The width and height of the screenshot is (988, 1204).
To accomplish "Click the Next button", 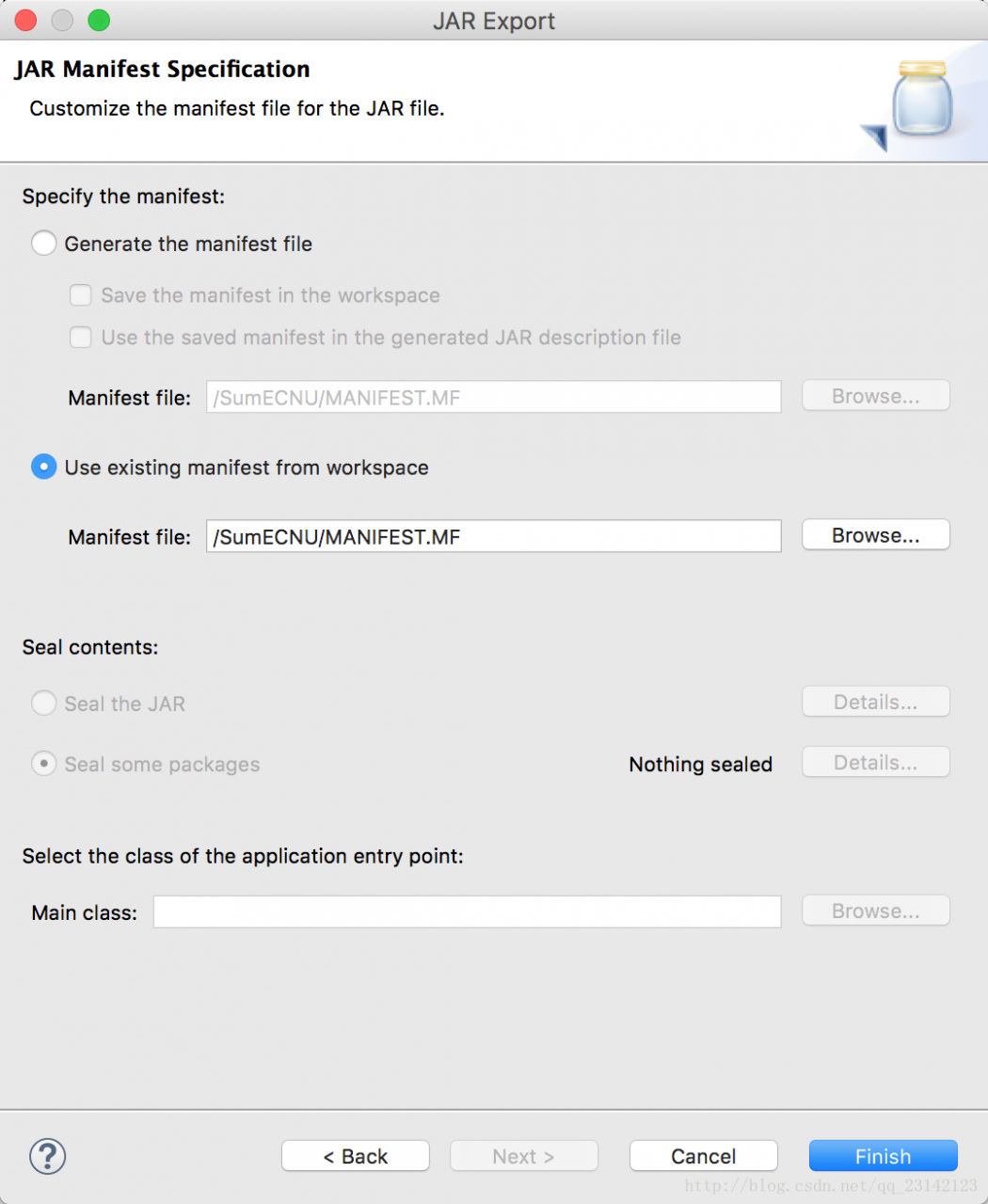I will (x=524, y=1156).
